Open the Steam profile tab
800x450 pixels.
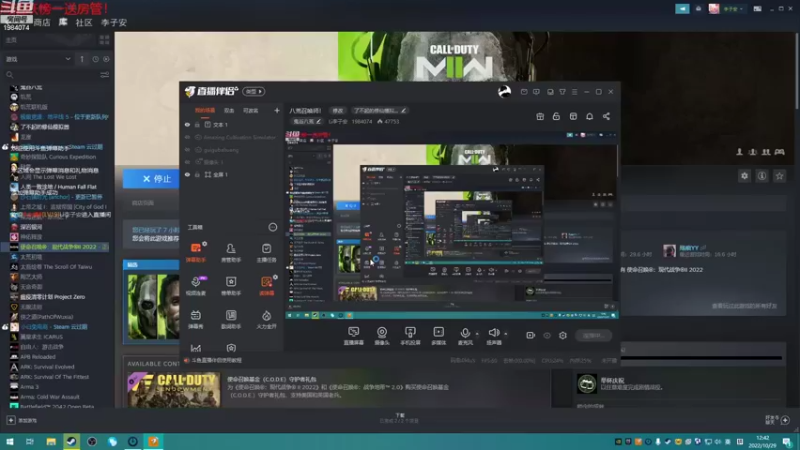[x=114, y=22]
